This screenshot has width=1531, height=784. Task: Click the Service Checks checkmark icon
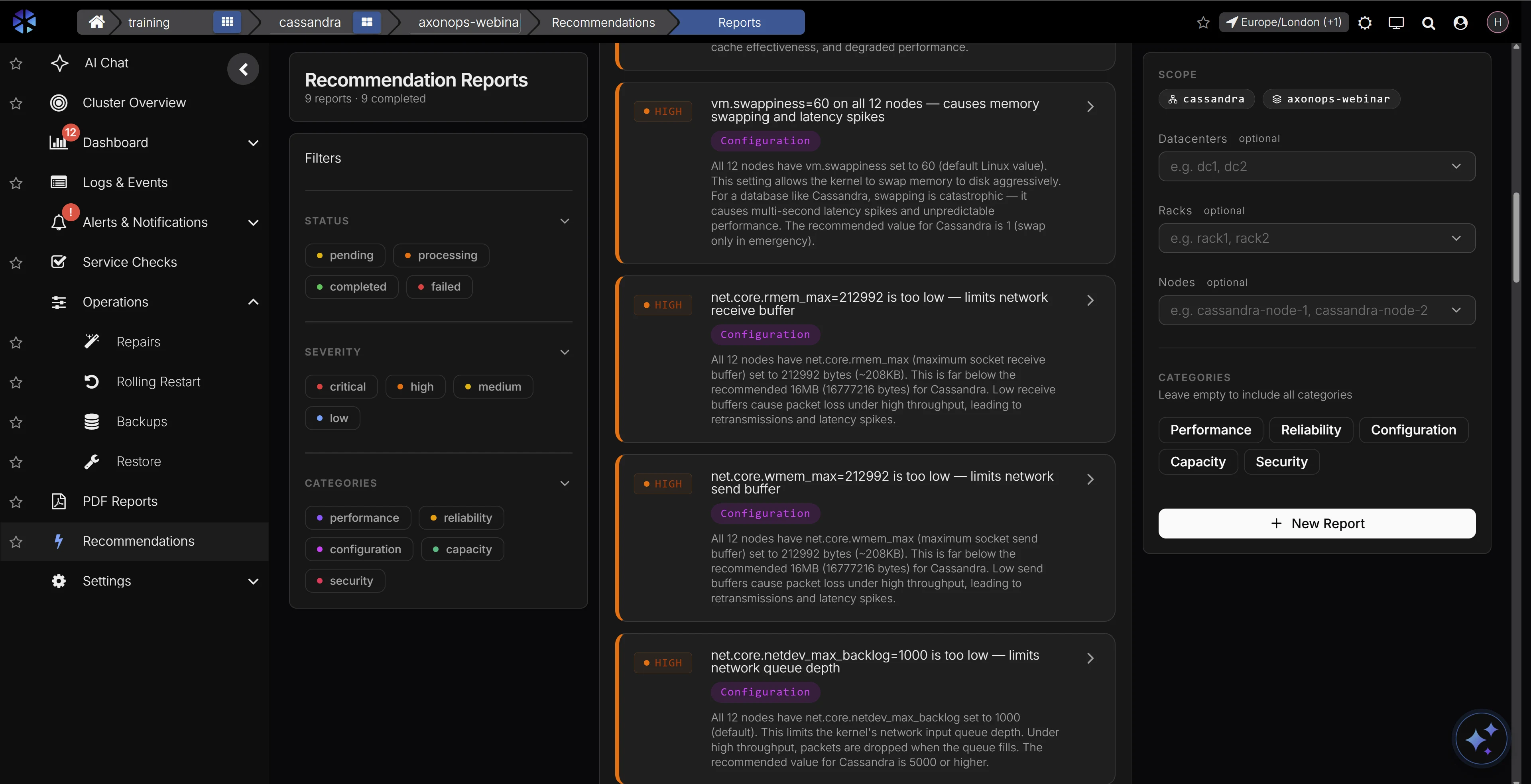tap(58, 262)
